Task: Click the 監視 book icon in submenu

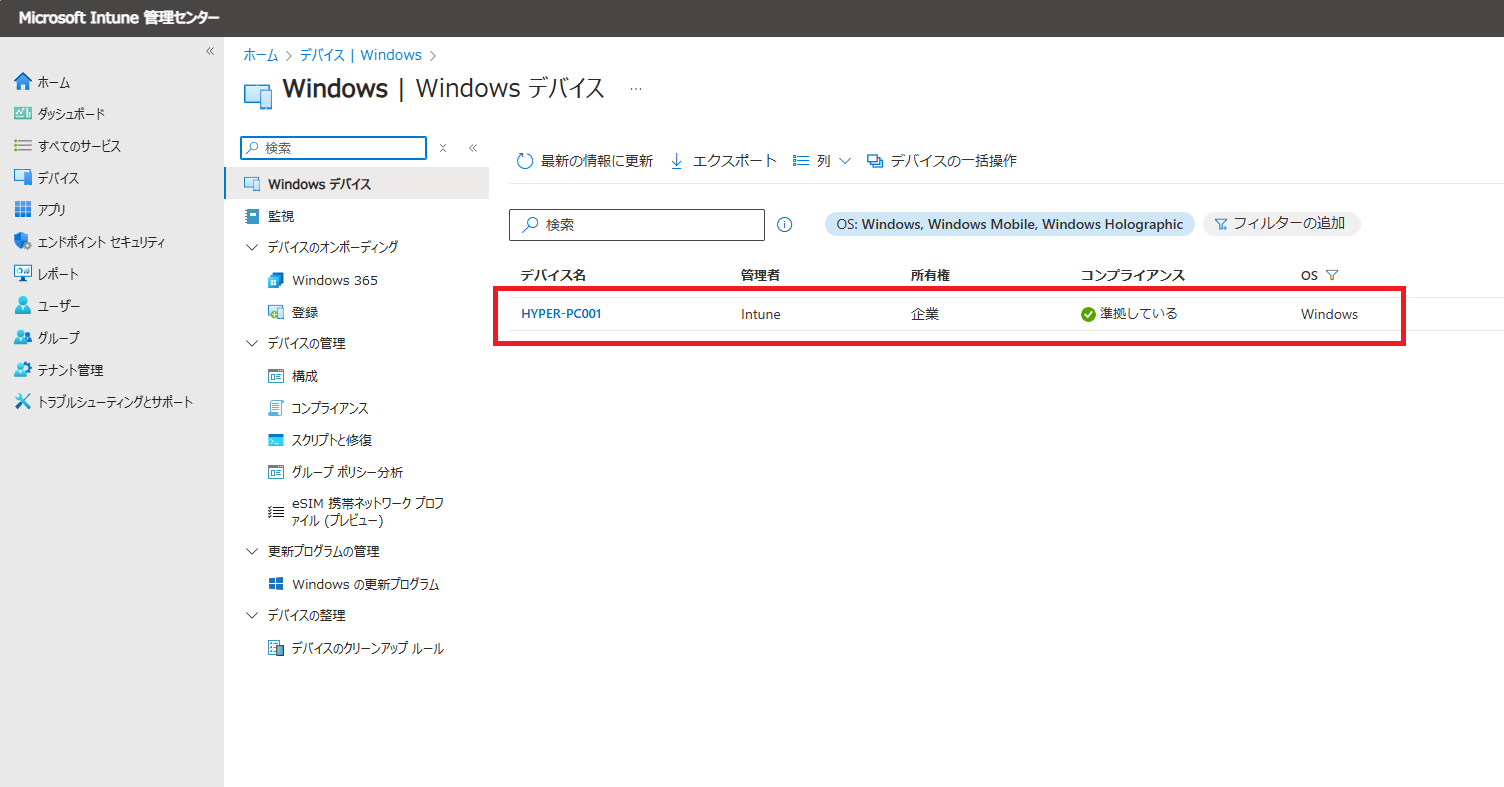Action: 252,216
